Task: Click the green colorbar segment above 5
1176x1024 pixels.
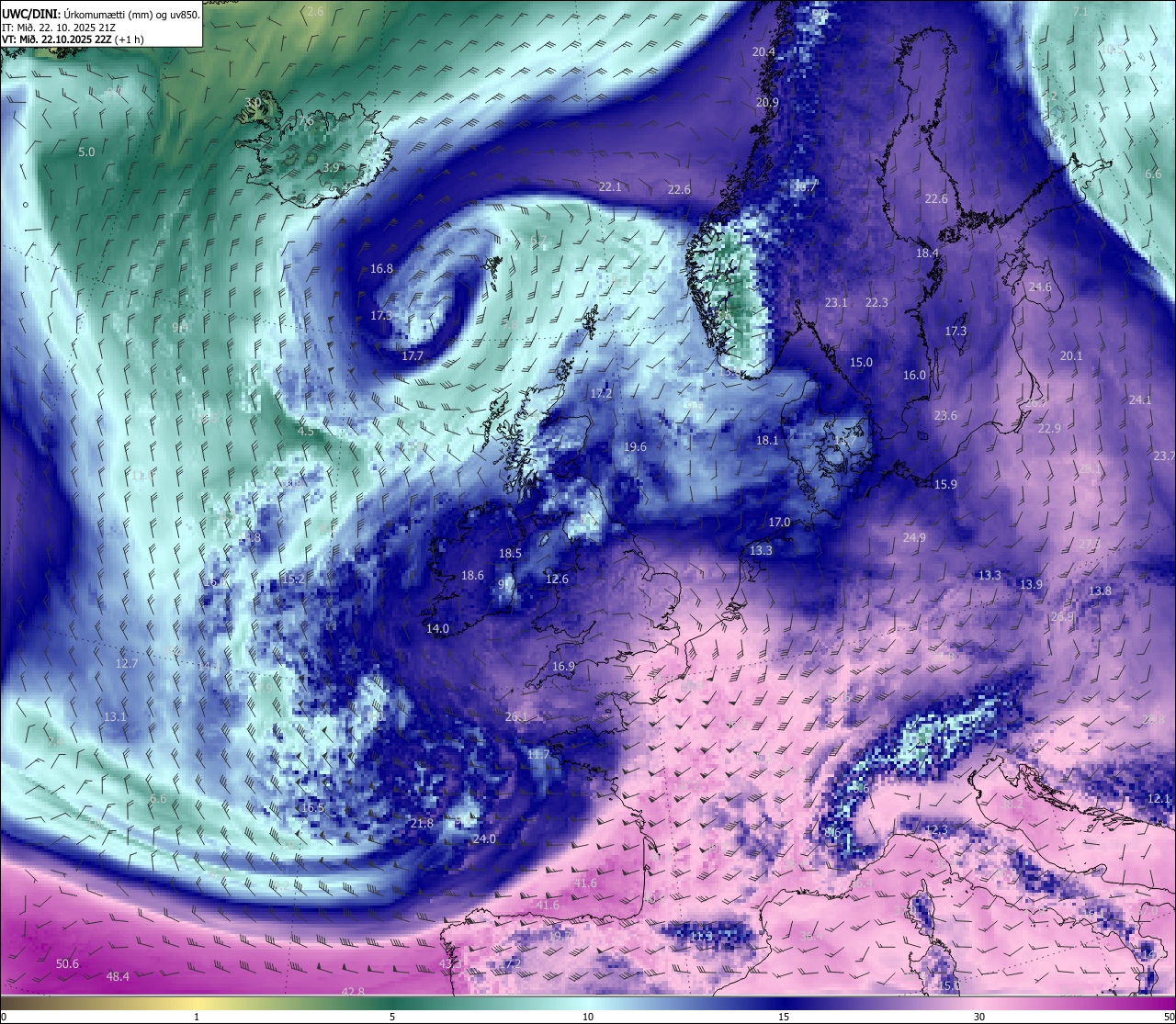Action: 392,1004
